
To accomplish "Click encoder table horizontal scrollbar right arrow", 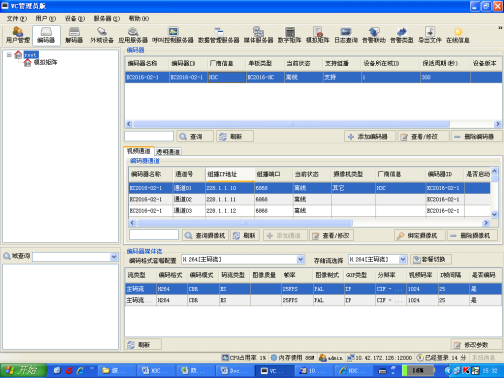I will click(x=498, y=124).
